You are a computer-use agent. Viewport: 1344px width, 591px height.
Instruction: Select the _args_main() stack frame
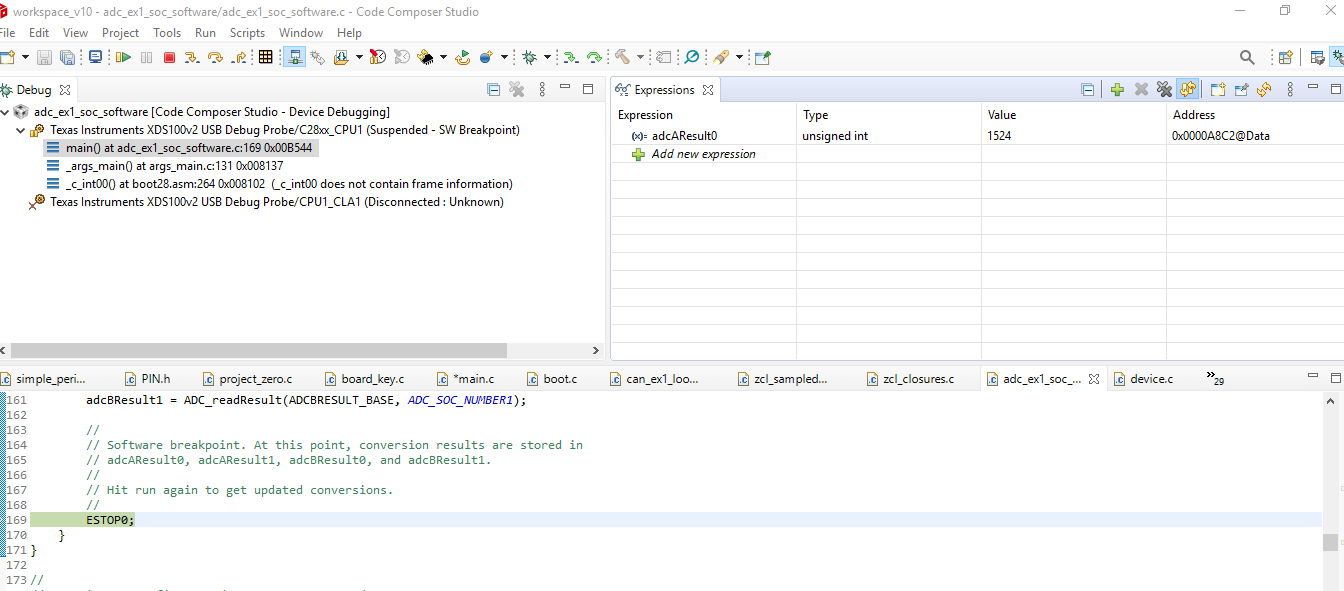(173, 166)
